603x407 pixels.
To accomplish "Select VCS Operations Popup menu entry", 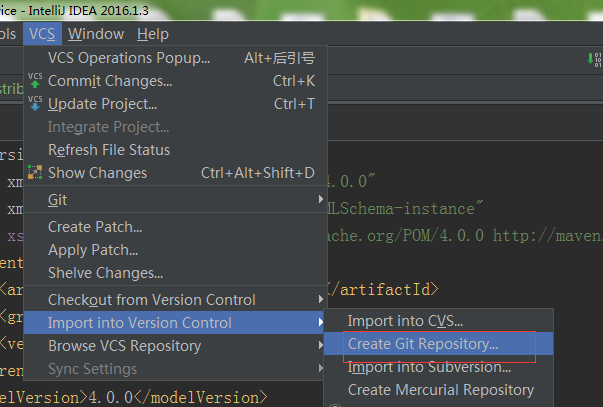I will click(x=129, y=58).
